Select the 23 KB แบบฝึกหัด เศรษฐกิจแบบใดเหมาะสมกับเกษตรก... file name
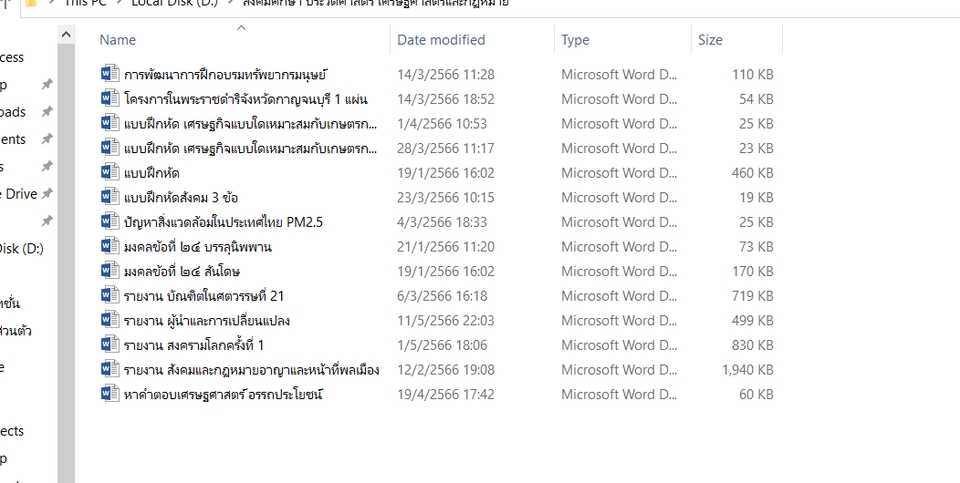 click(250, 148)
